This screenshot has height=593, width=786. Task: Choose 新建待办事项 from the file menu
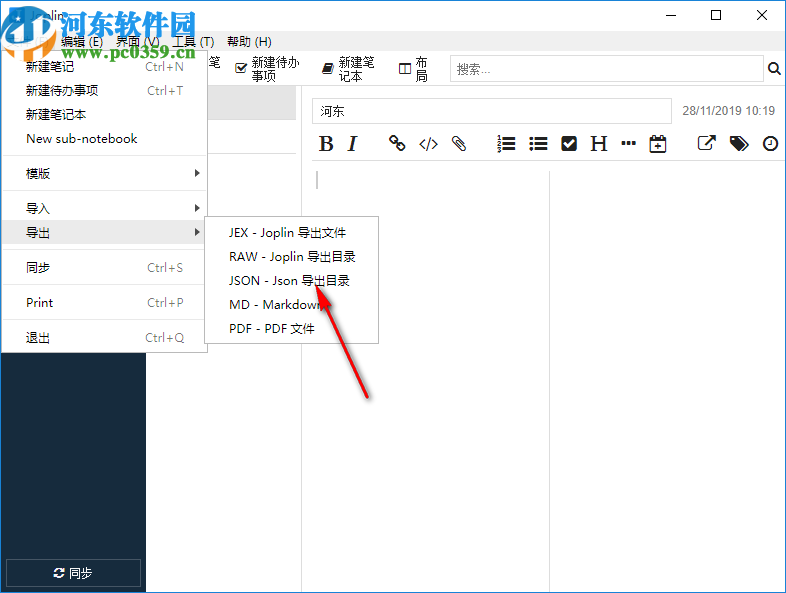pyautogui.click(x=104, y=91)
